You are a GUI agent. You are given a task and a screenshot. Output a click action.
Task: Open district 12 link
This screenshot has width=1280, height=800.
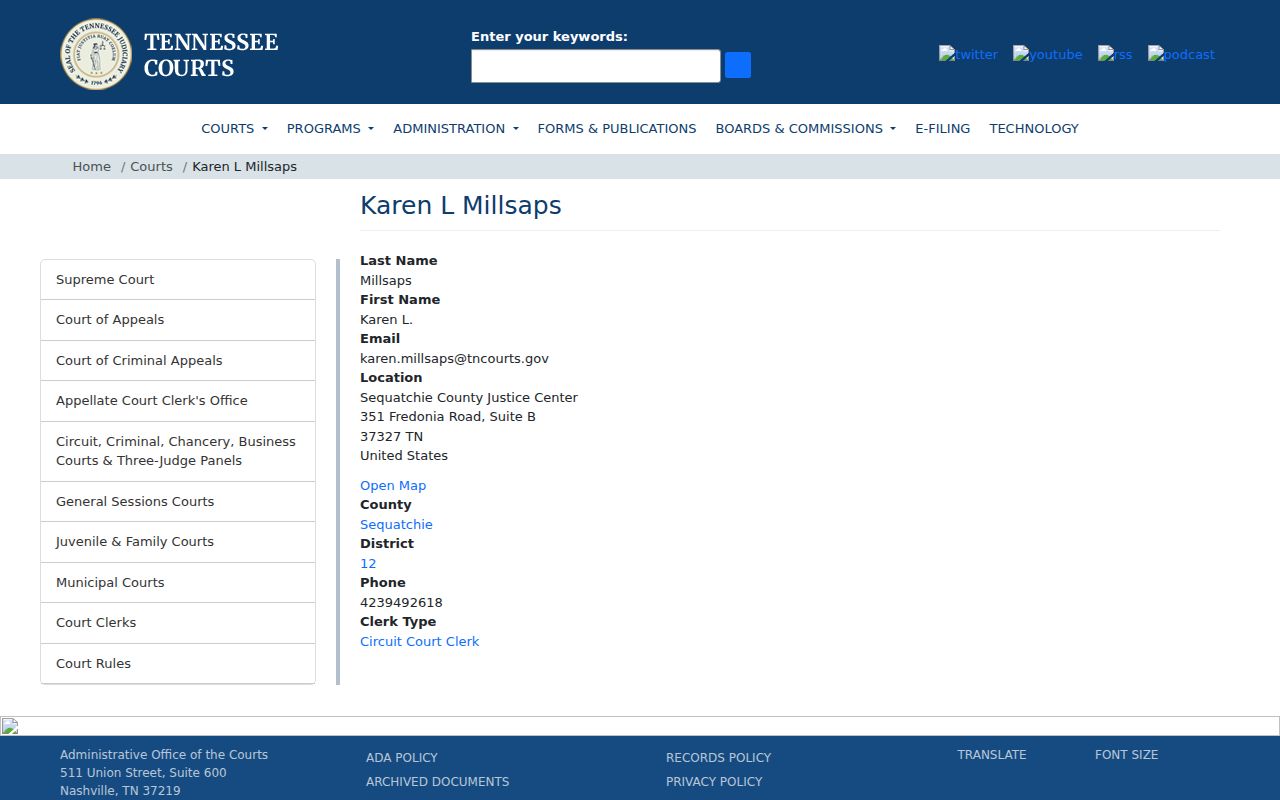(368, 563)
